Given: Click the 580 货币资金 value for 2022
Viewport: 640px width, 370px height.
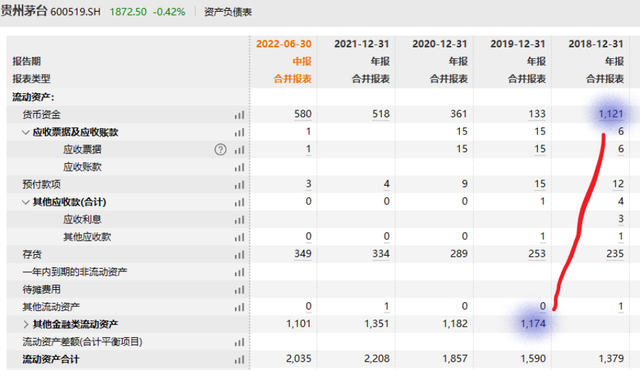Looking at the screenshot, I should (303, 114).
